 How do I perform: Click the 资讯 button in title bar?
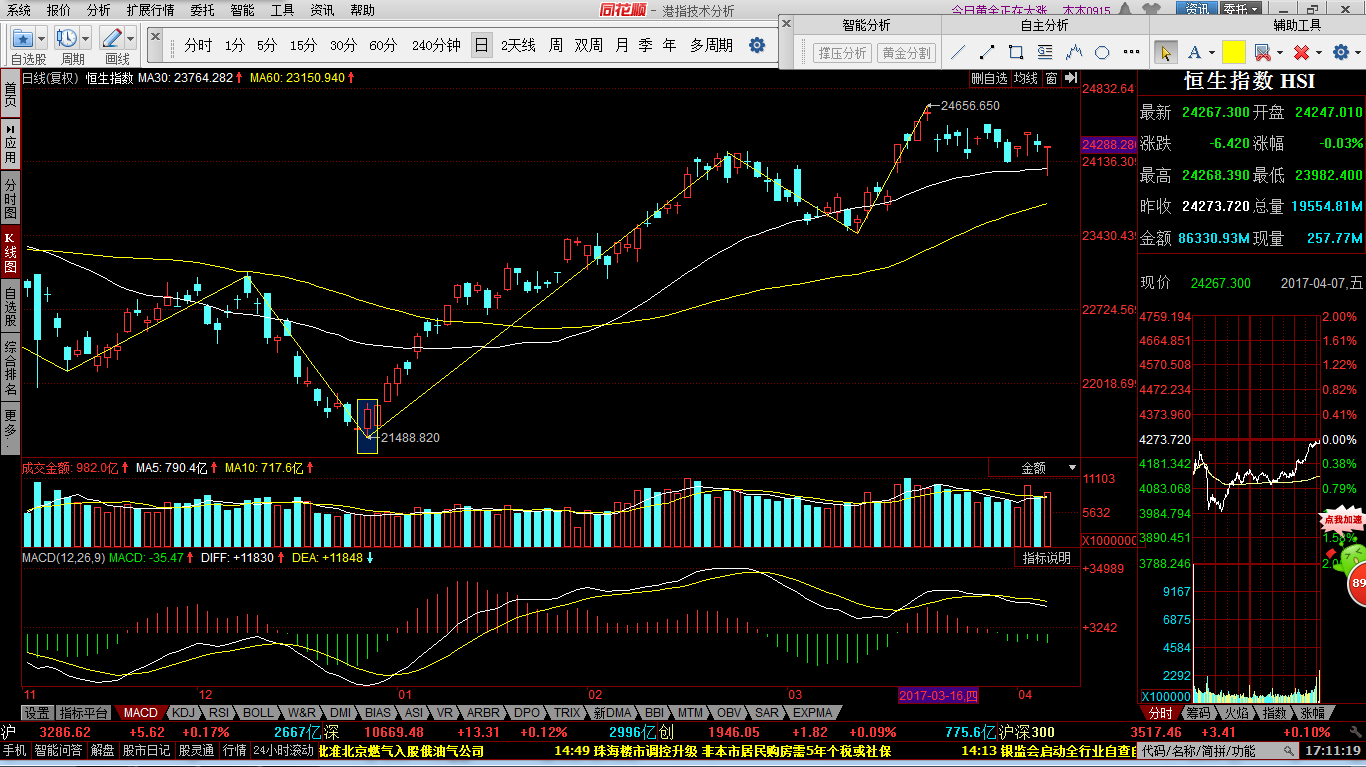click(x=1197, y=9)
